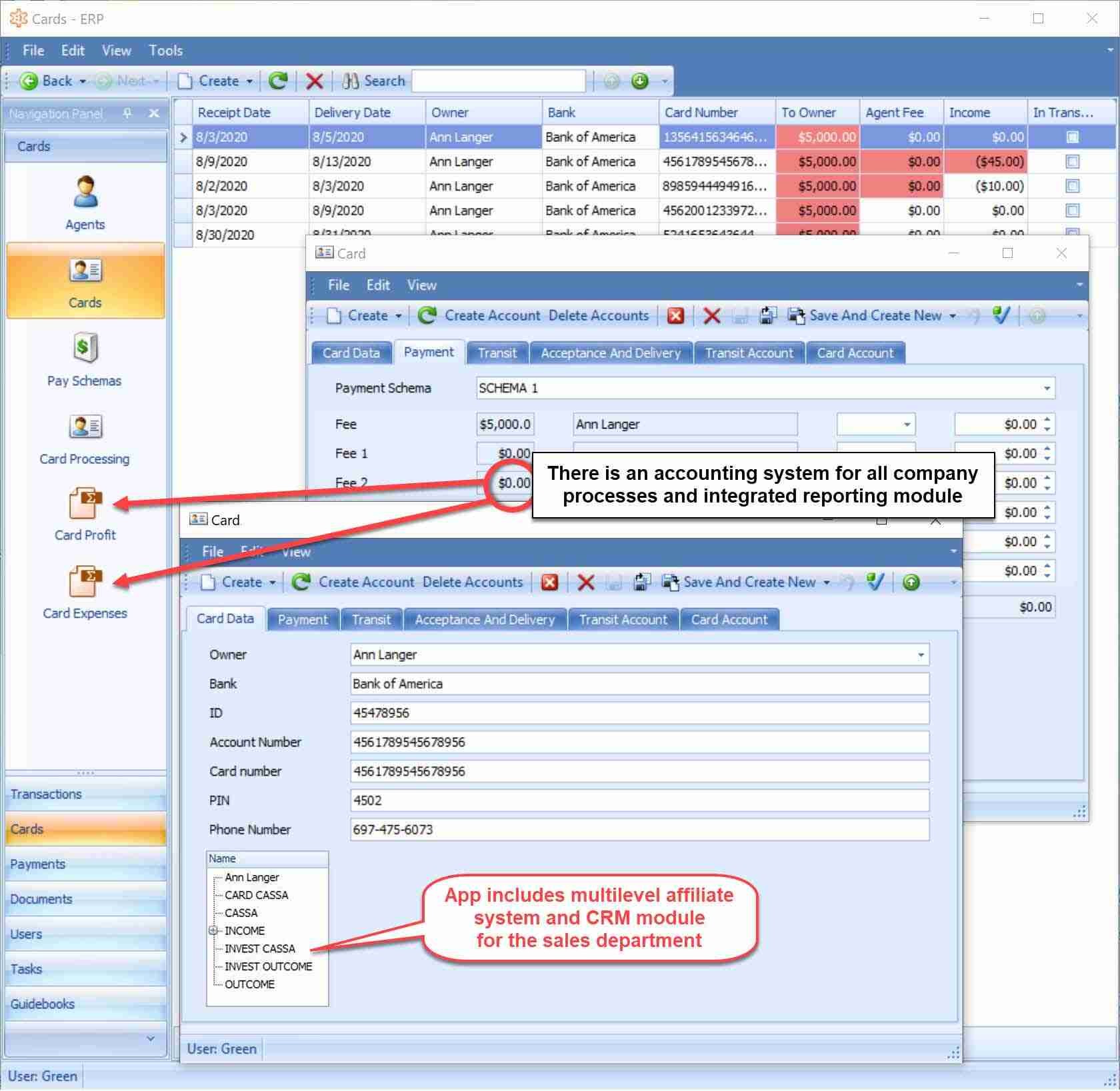Expand the Owner dropdown showing Ann Langer
Viewport: 1120px width, 1091px height.
[921, 655]
